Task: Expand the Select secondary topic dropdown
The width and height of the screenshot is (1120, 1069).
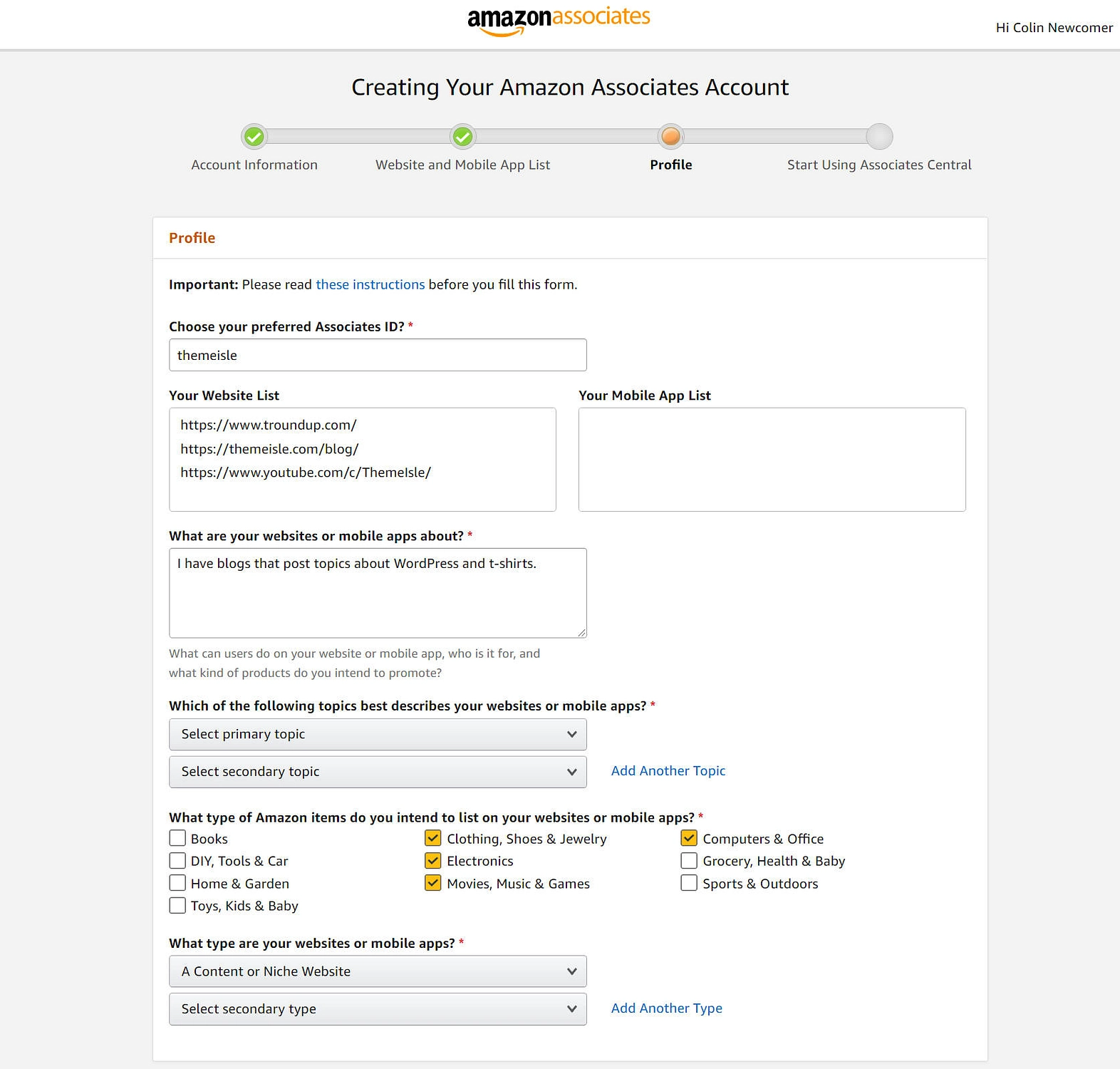Action: pyautogui.click(x=378, y=772)
